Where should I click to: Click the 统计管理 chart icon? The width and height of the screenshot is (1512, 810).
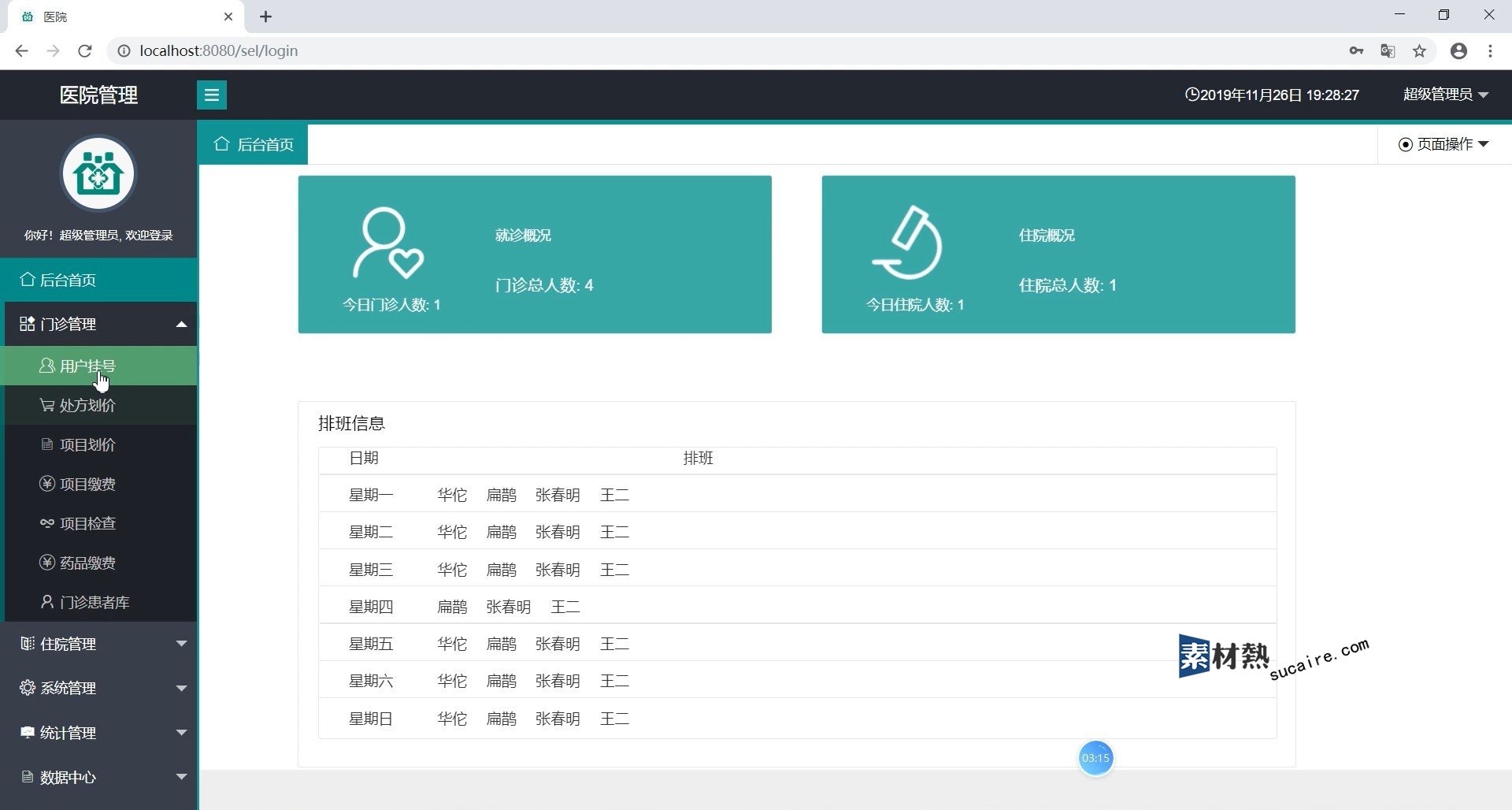[x=27, y=733]
